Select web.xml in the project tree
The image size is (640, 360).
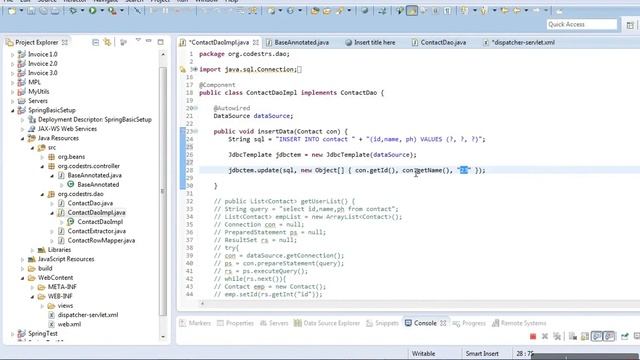click(69, 324)
